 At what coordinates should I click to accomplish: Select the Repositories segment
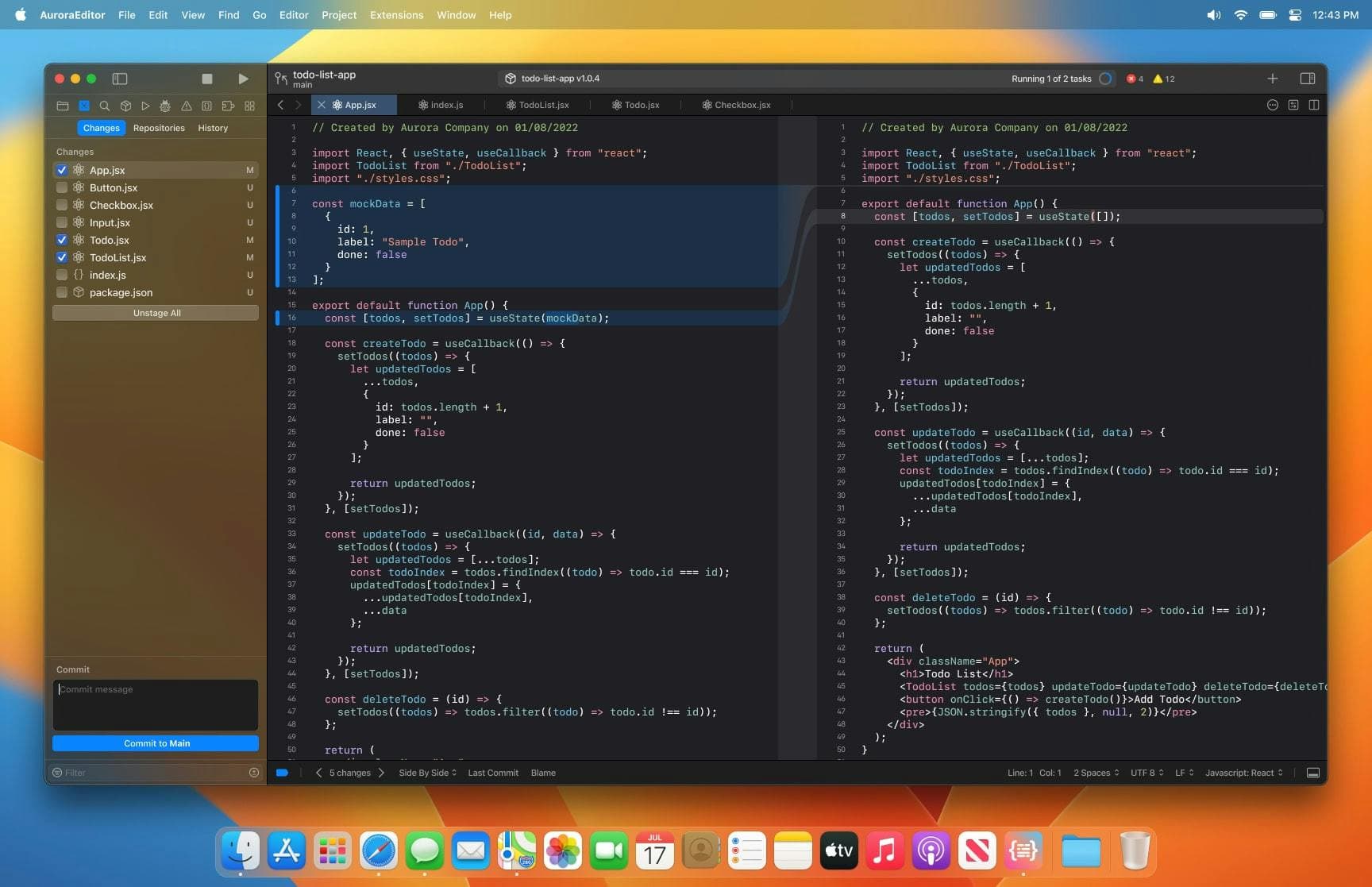[x=159, y=128]
